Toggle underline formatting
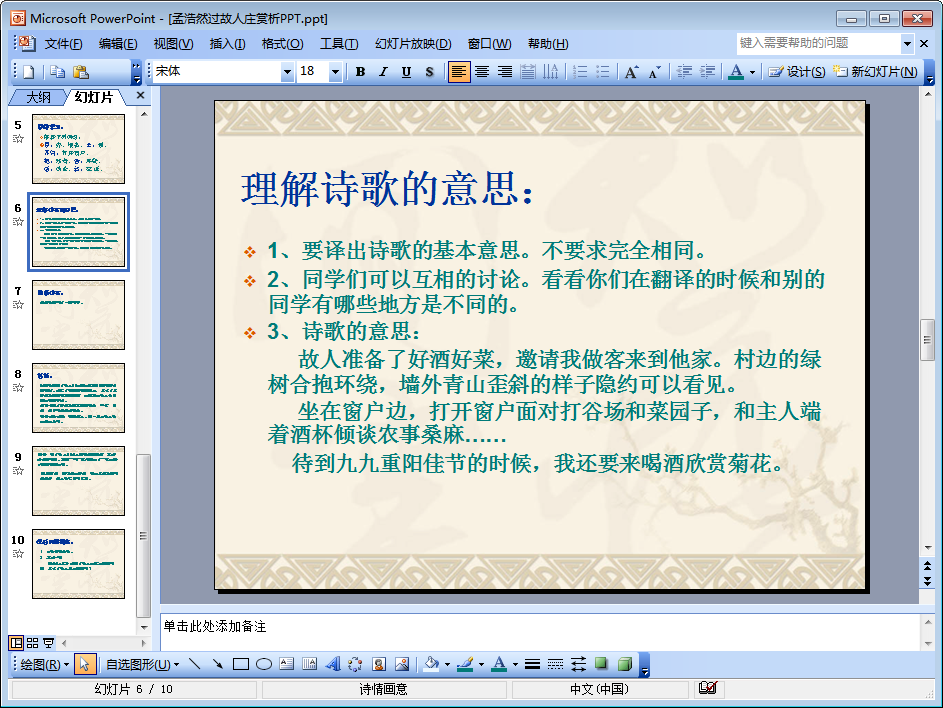This screenshot has height=708, width=943. tap(407, 72)
